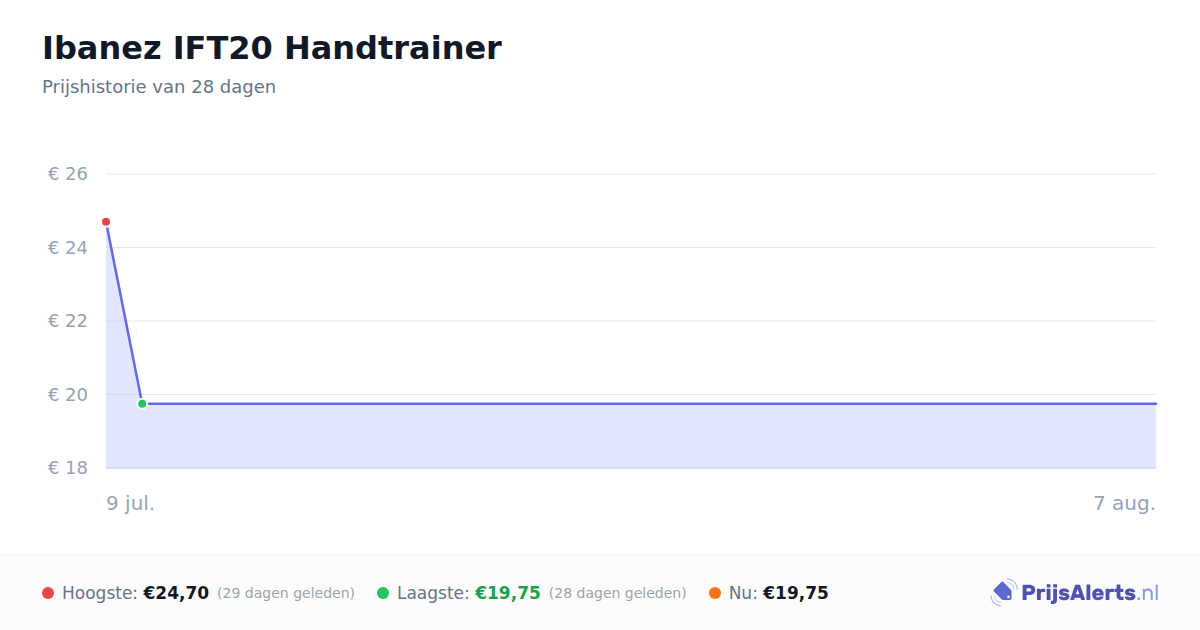Click the Prijshistorie van 28 dagen subtitle
Image resolution: width=1200 pixels, height=630 pixels.
pos(159,87)
